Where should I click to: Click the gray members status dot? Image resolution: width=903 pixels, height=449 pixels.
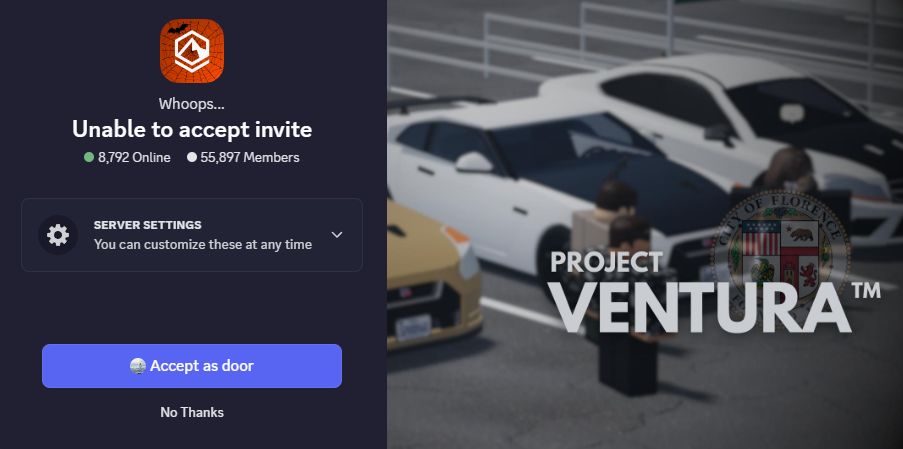pyautogui.click(x=192, y=157)
